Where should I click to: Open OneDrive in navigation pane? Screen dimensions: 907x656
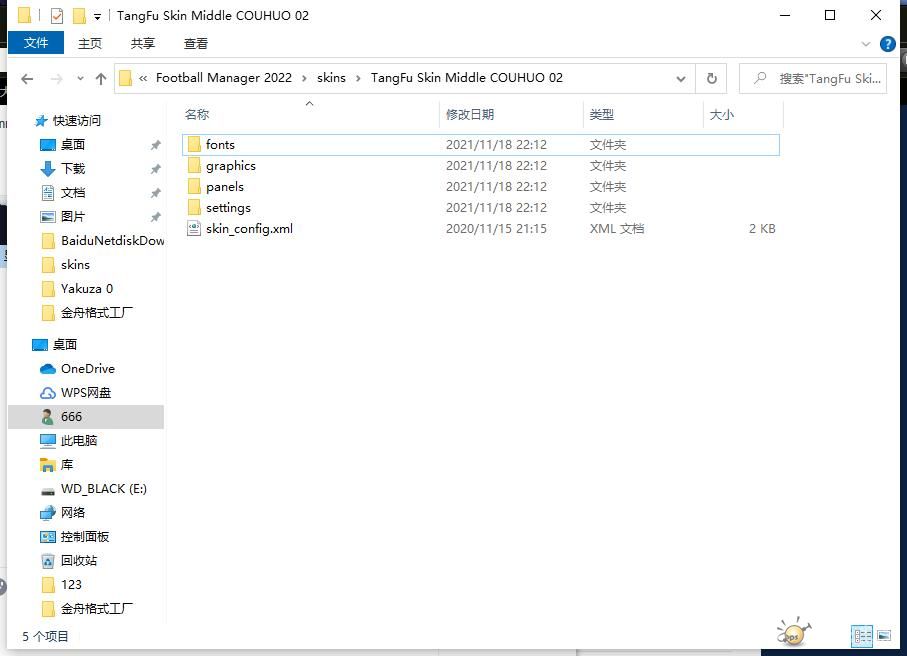tap(87, 368)
